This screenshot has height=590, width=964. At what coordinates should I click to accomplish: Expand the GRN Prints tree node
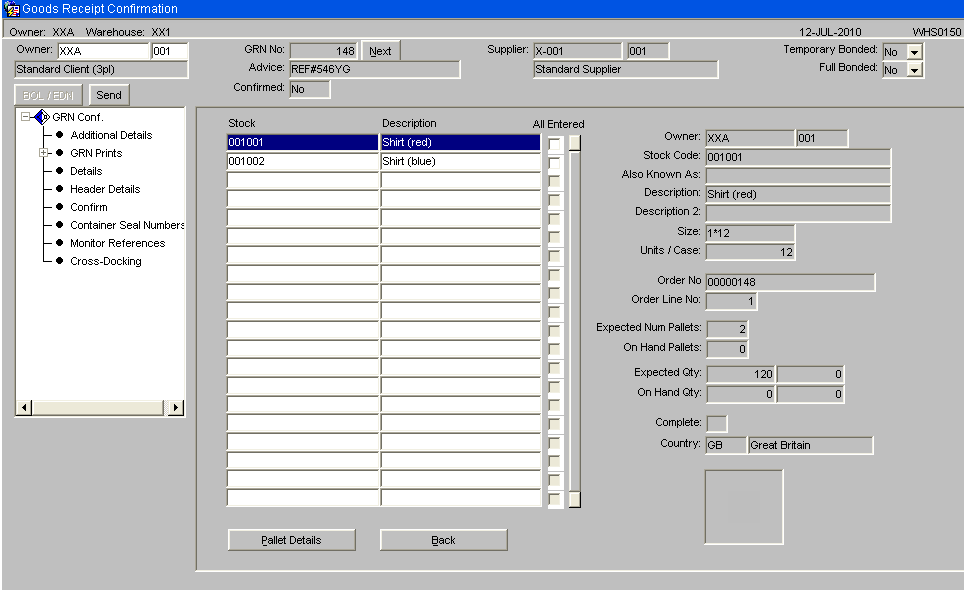(44, 152)
